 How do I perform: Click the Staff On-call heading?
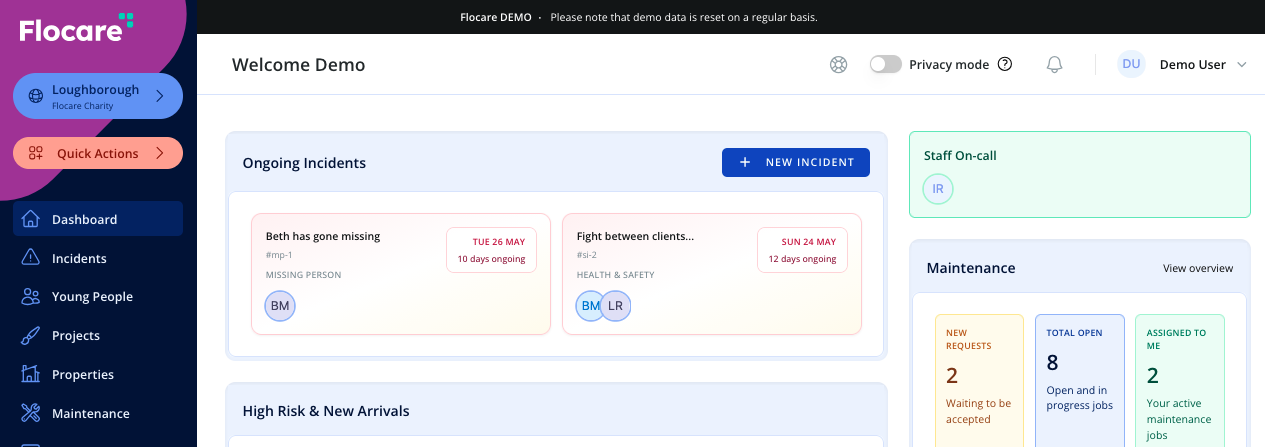(x=960, y=155)
